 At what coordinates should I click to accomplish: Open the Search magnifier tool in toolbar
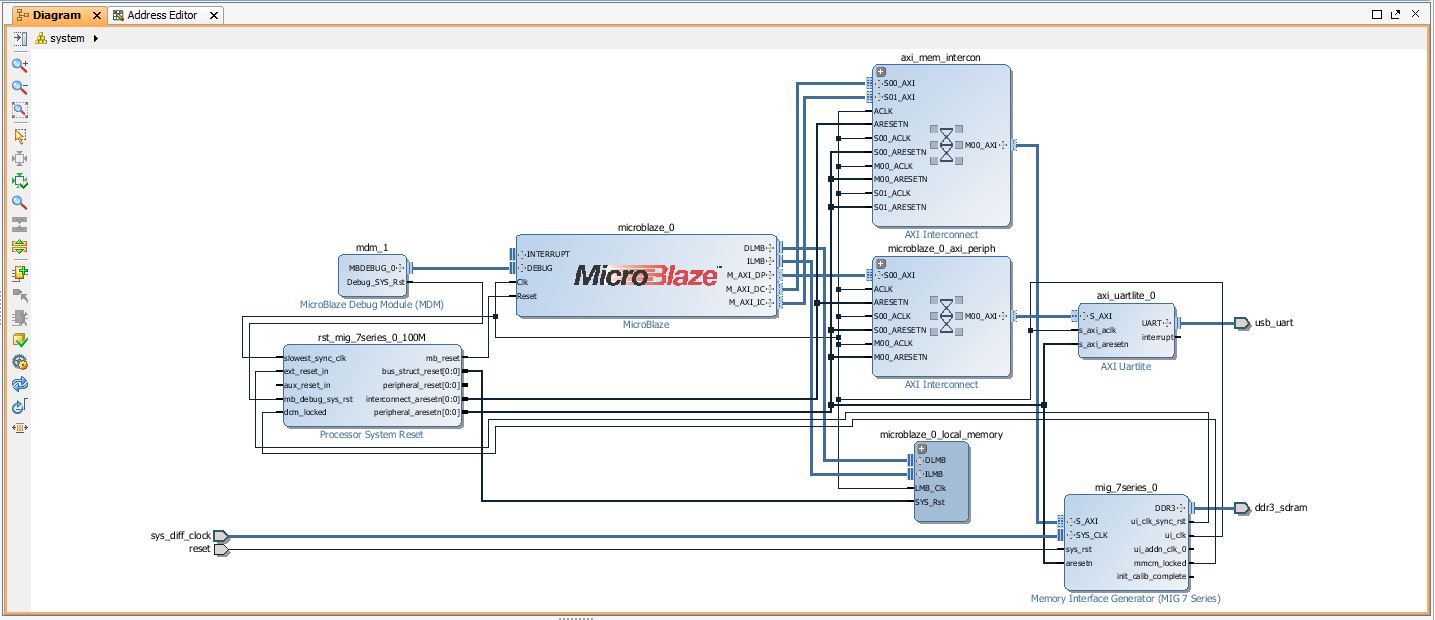(19, 203)
